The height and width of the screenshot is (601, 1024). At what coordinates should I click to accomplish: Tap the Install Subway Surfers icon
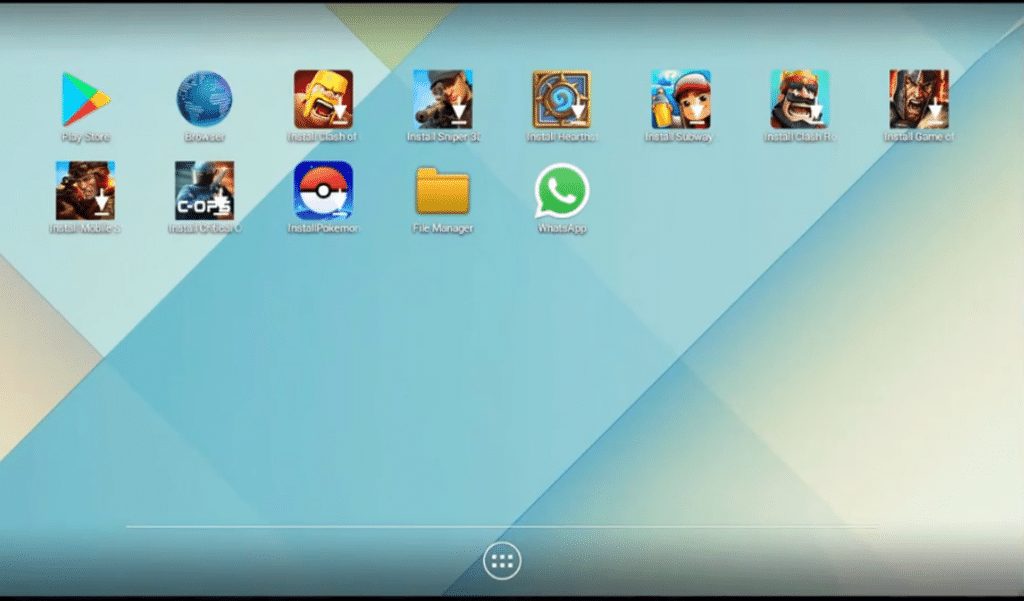point(680,99)
